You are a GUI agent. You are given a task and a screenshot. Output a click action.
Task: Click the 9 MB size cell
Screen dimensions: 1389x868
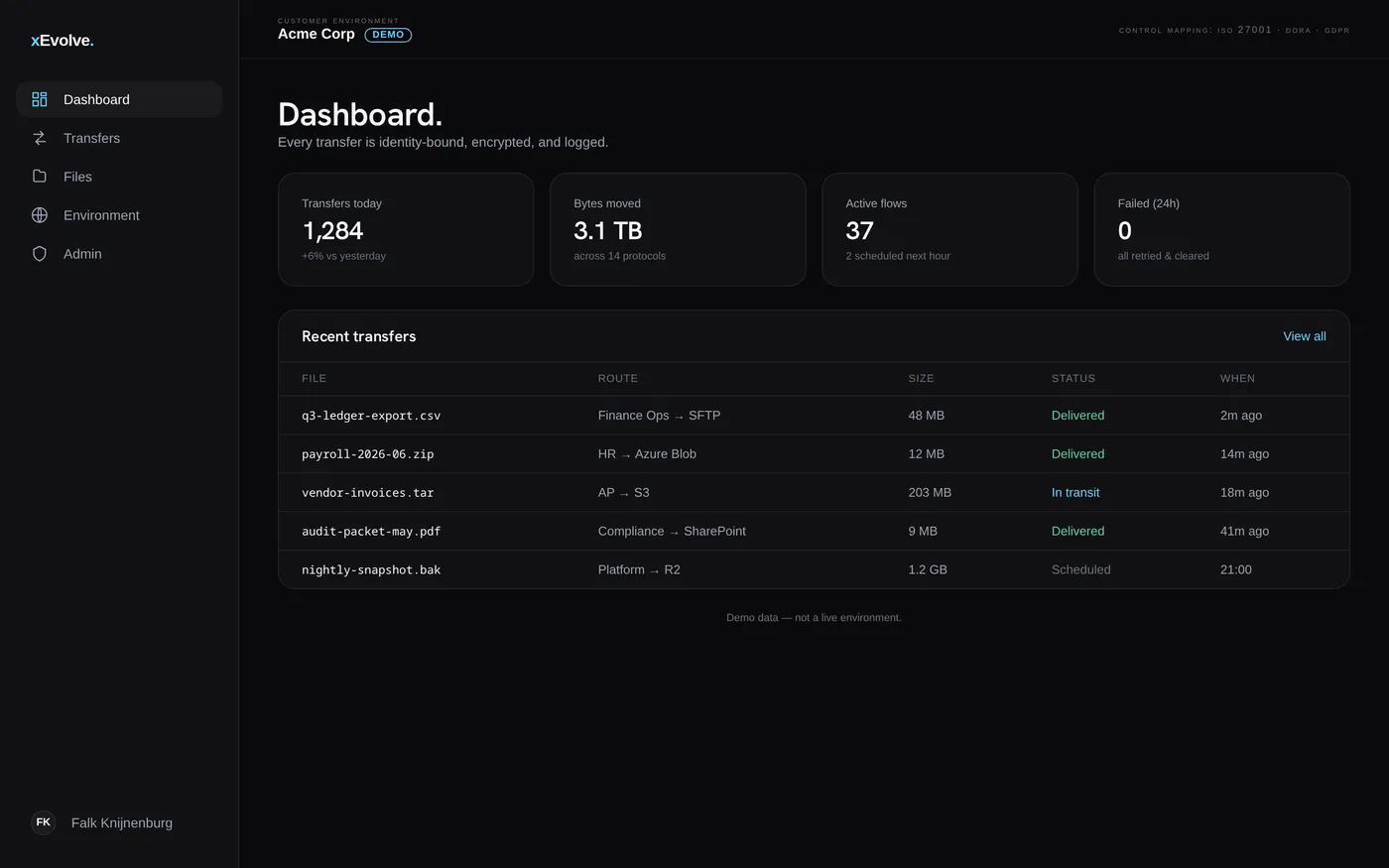(x=923, y=532)
